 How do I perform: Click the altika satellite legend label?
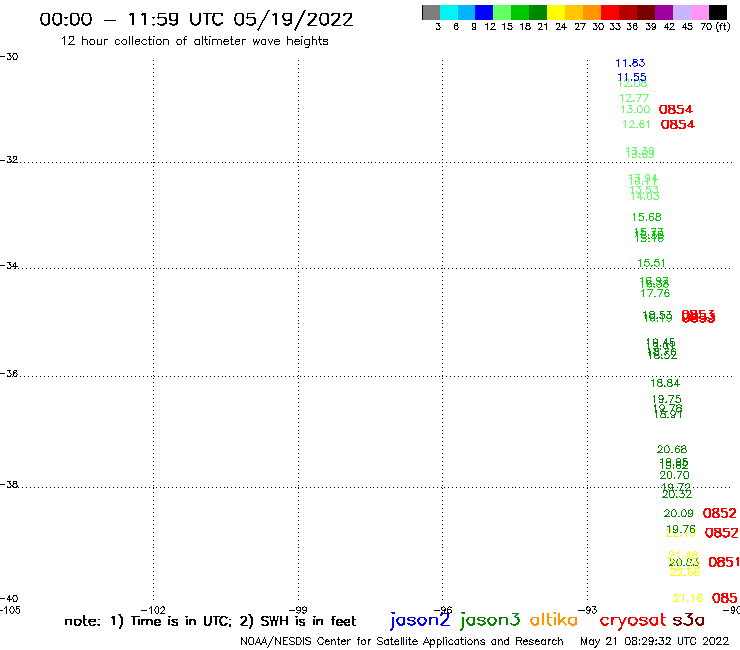[554, 619]
